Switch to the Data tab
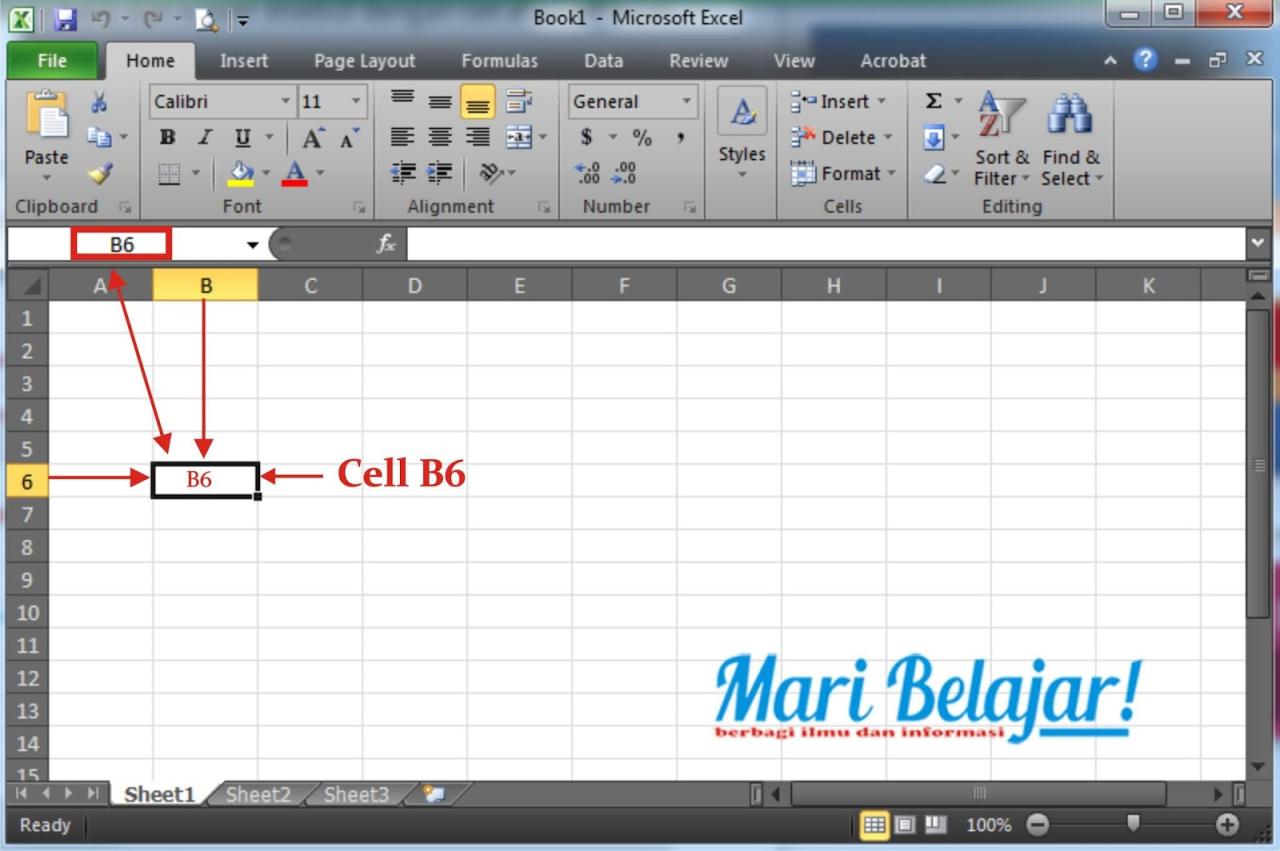Image resolution: width=1280 pixels, height=851 pixels. [x=603, y=61]
